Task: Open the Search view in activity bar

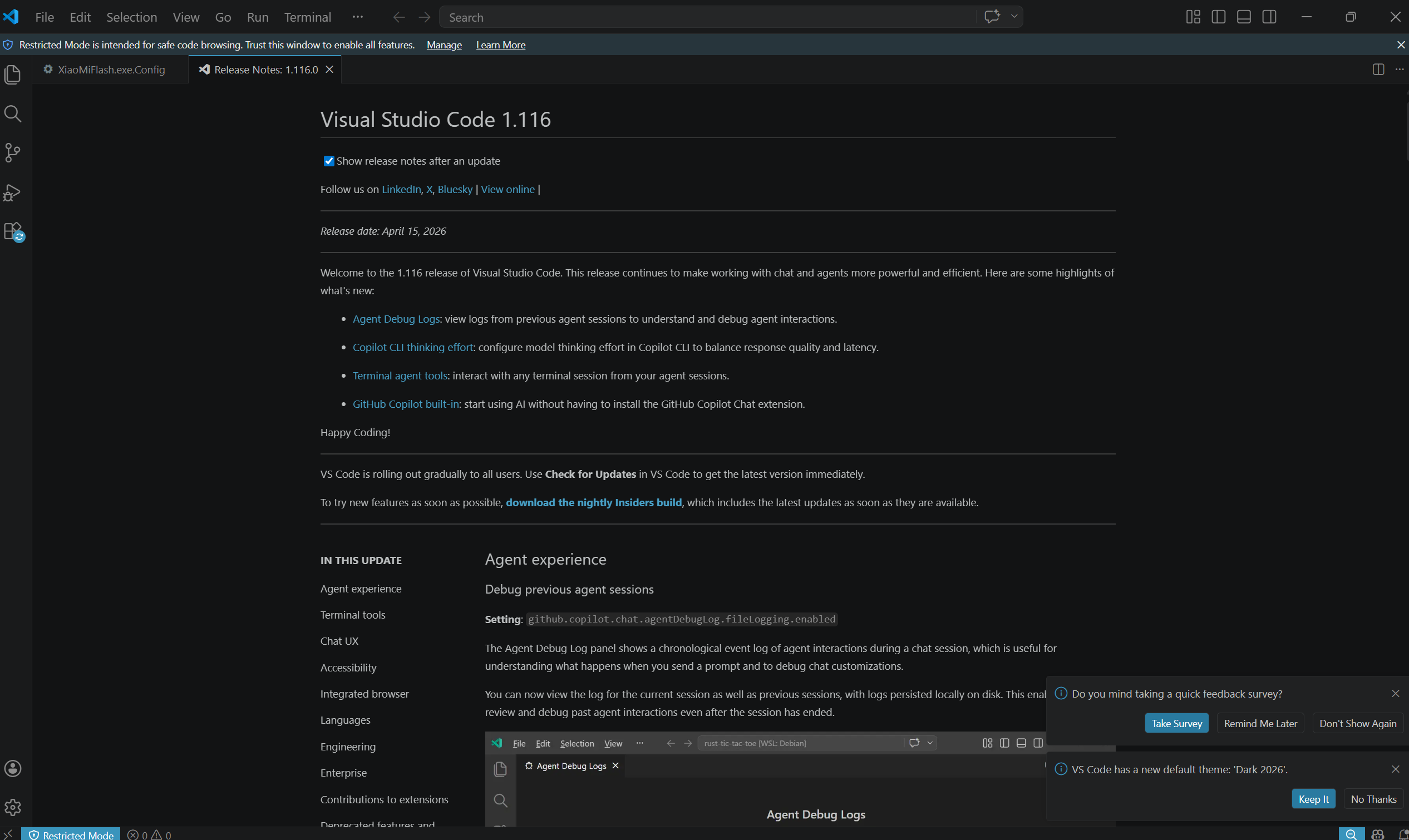Action: (x=12, y=114)
